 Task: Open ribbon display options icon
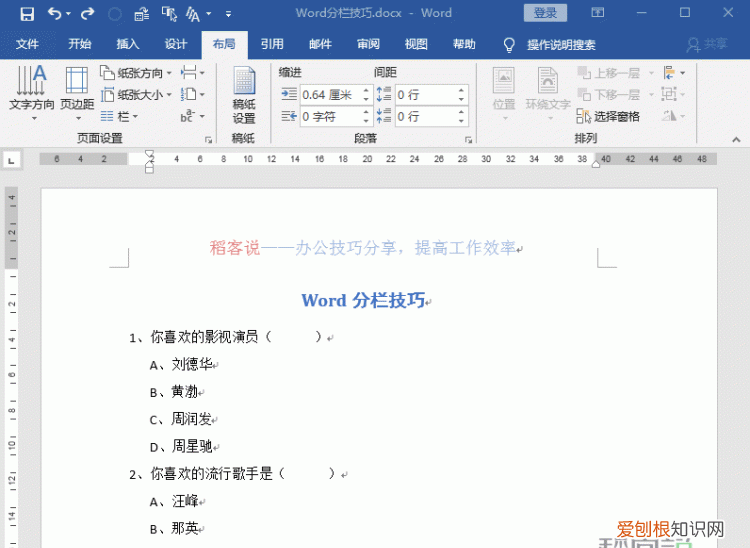(597, 12)
